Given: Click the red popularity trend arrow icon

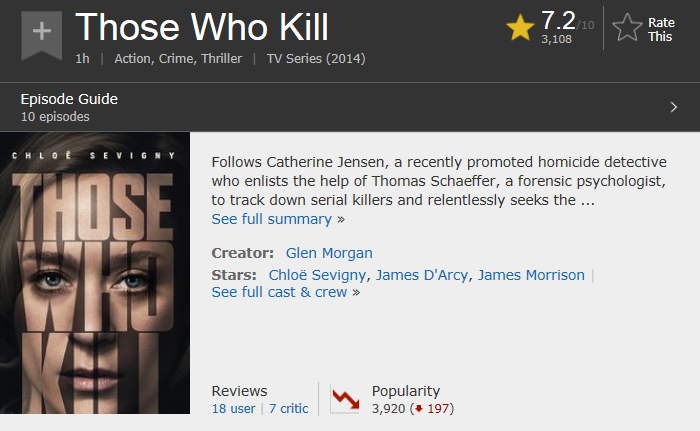Looking at the screenshot, I should coord(345,399).
